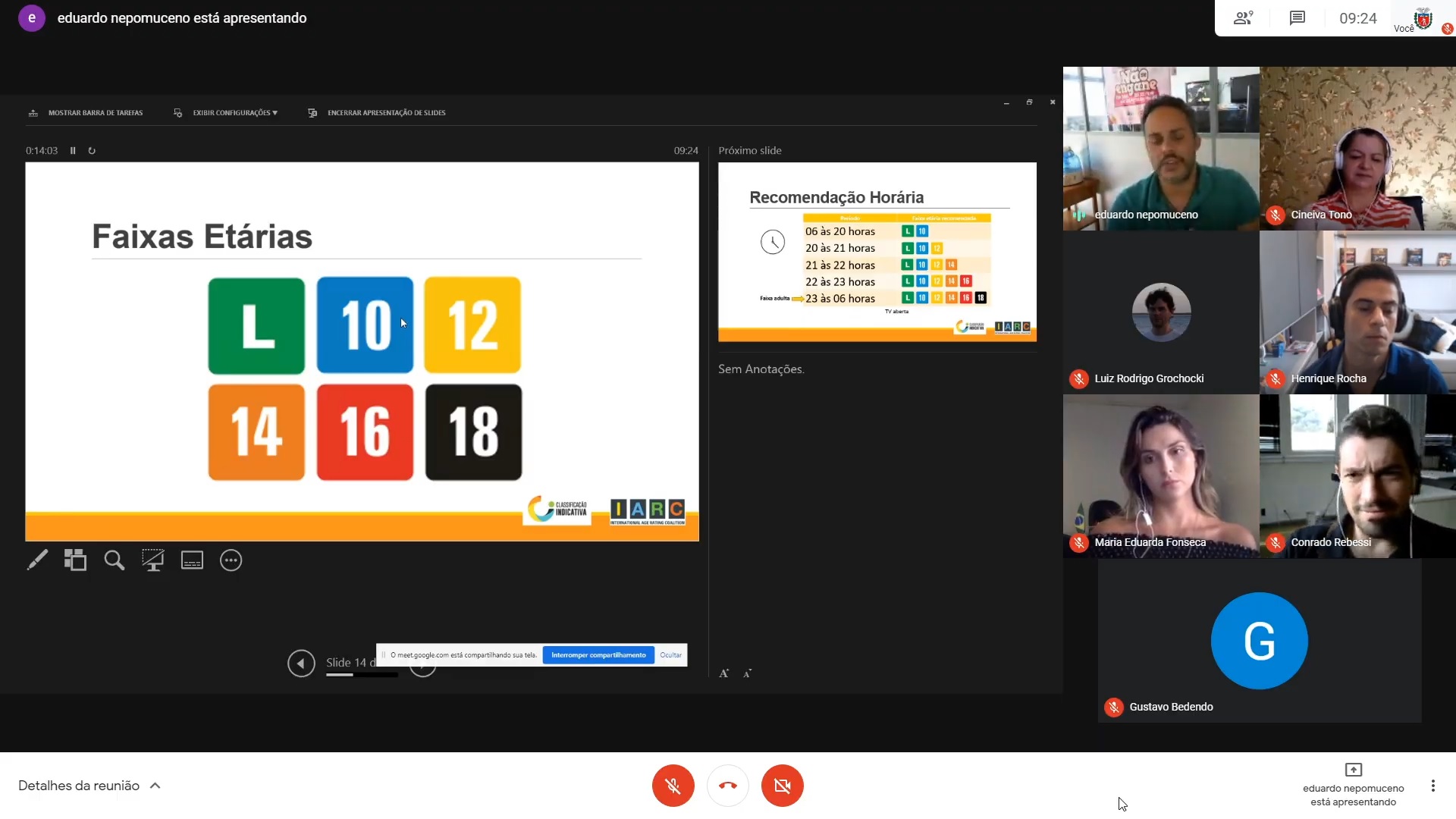Unmute the microphone button
Viewport: 1456px width, 819px height.
pyautogui.click(x=673, y=786)
